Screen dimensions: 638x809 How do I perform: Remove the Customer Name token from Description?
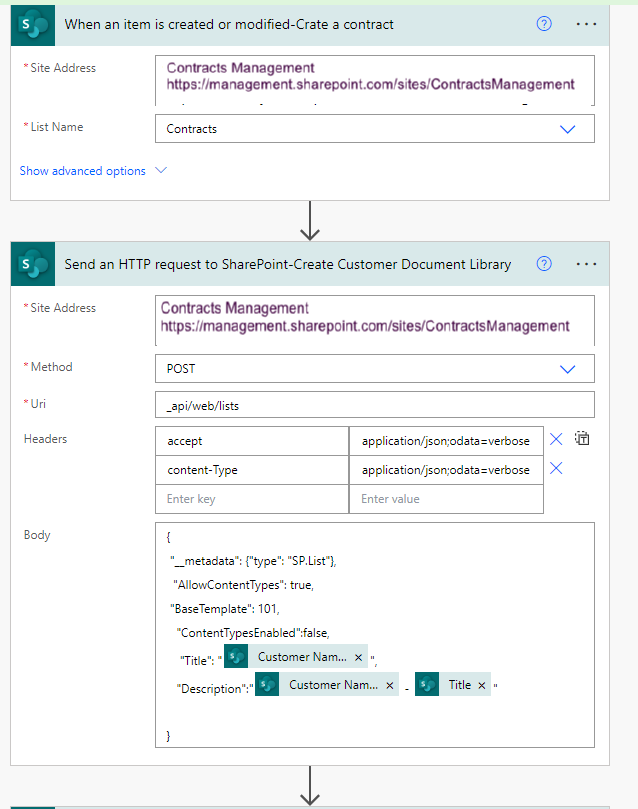[390, 685]
